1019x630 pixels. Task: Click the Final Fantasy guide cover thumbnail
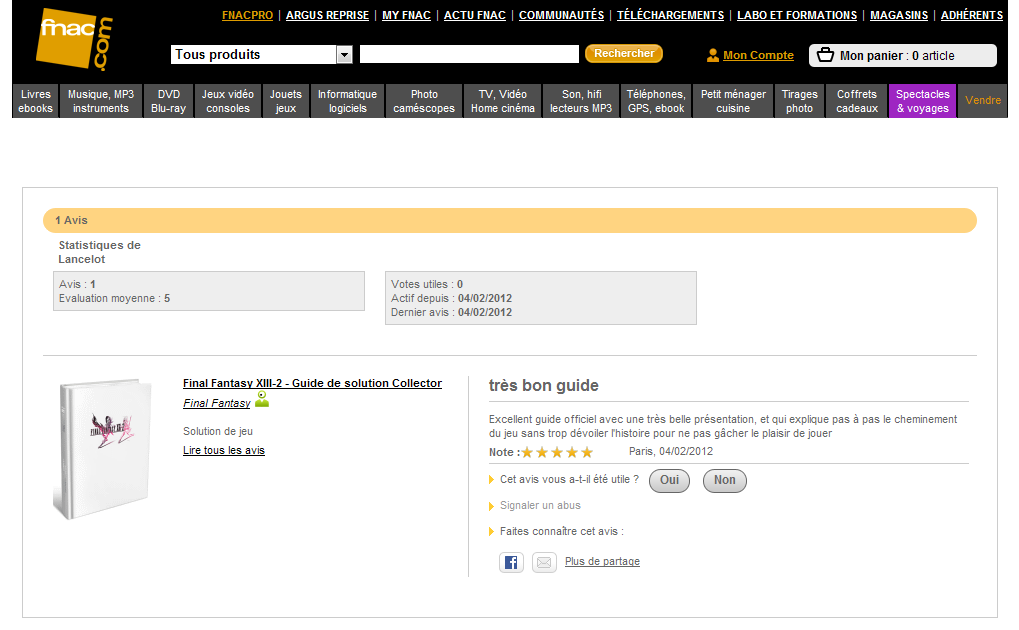[x=100, y=448]
